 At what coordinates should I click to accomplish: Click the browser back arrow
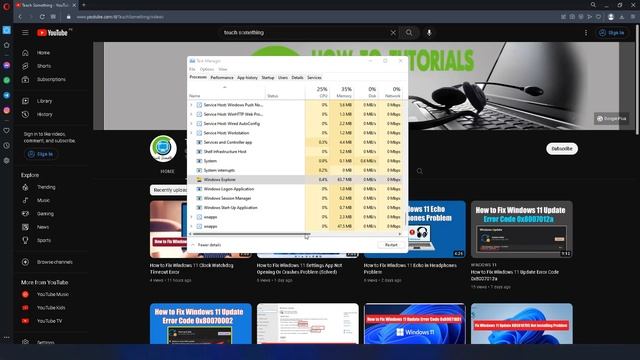pyautogui.click(x=20, y=17)
